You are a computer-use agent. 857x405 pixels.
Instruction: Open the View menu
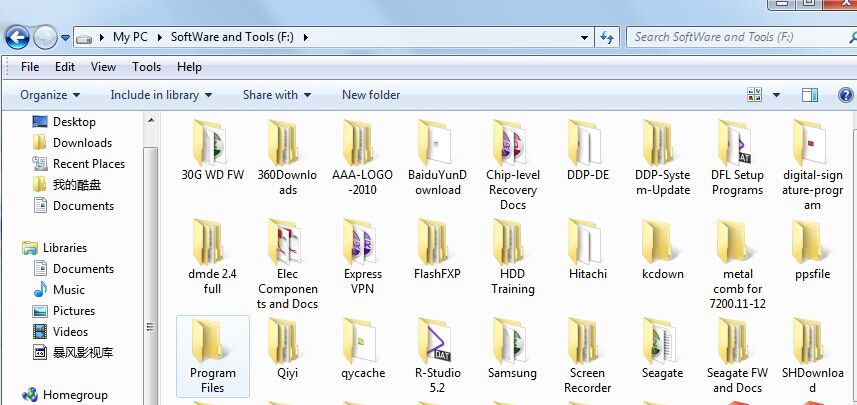coord(103,67)
